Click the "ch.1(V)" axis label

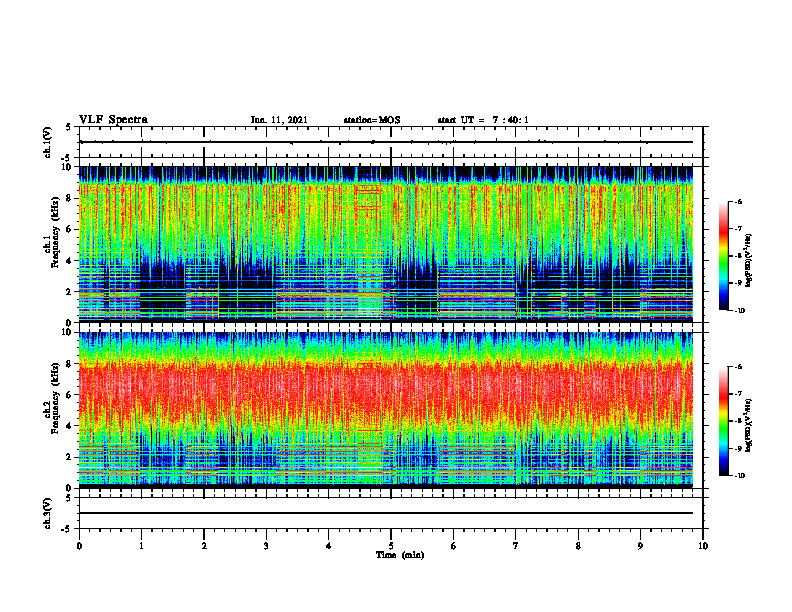pyautogui.click(x=48, y=142)
